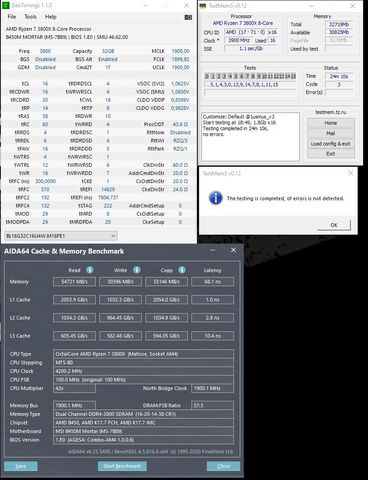This screenshot has width=368, height=480.
Task: Click the MCLK 1900,00 value
Action: 180,51
